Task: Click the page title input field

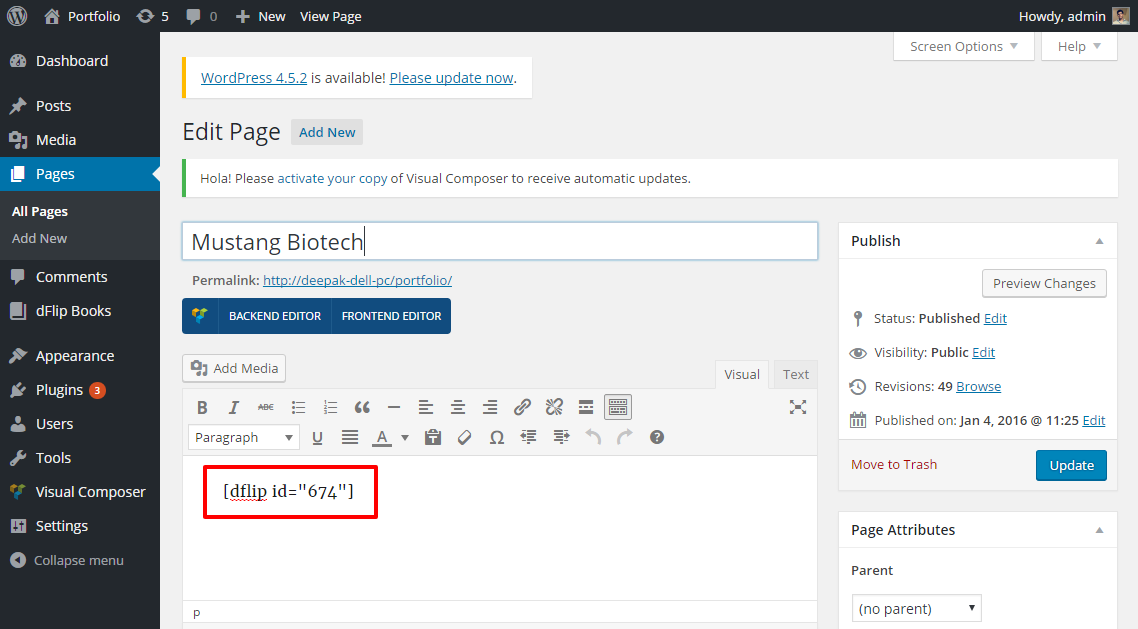Action: [500, 241]
